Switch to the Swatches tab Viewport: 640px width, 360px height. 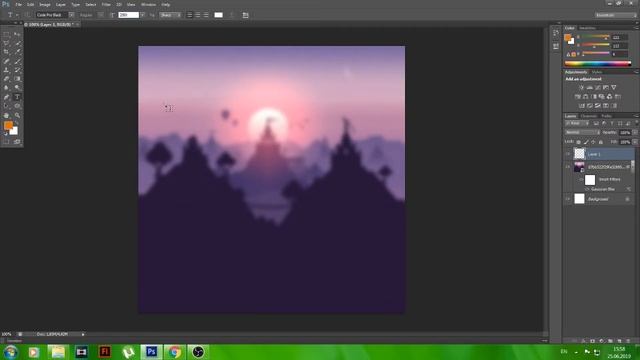point(587,28)
